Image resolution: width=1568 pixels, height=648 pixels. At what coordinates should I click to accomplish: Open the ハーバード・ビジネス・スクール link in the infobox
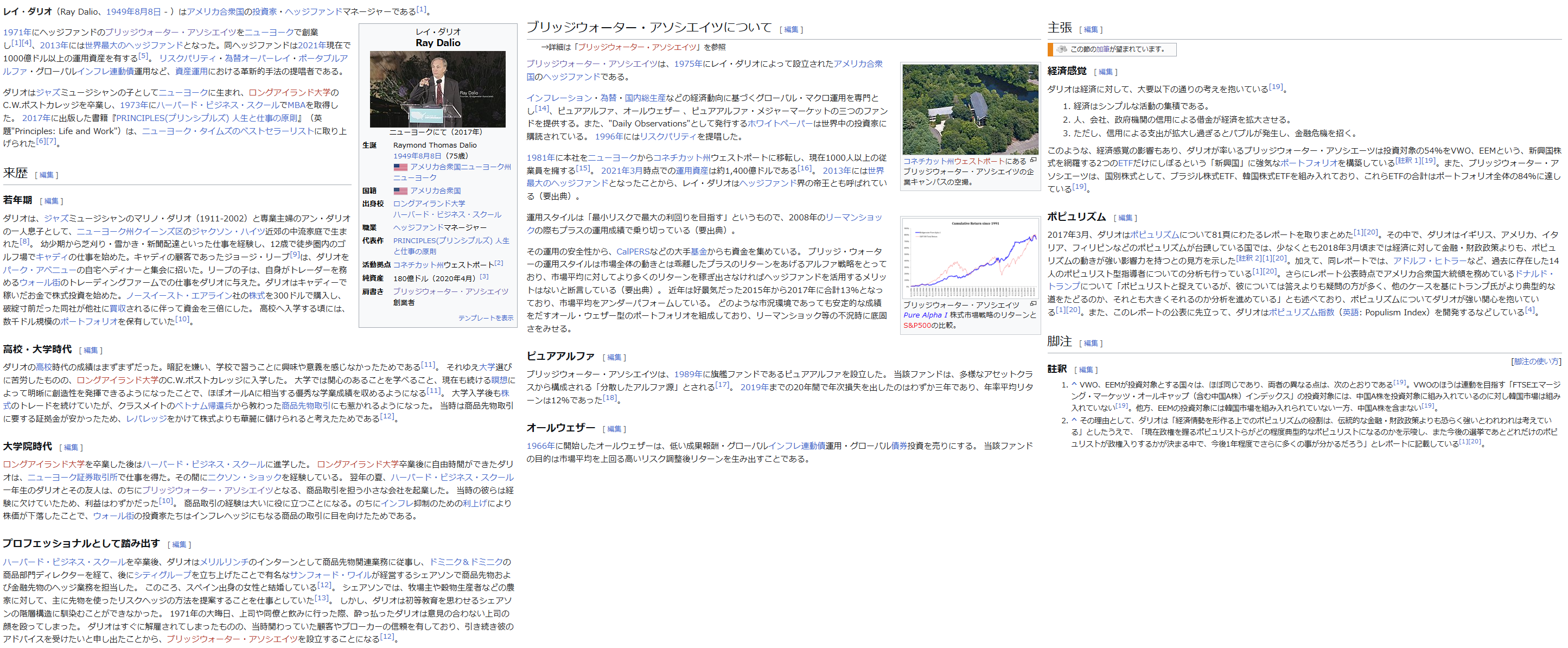[x=447, y=214]
